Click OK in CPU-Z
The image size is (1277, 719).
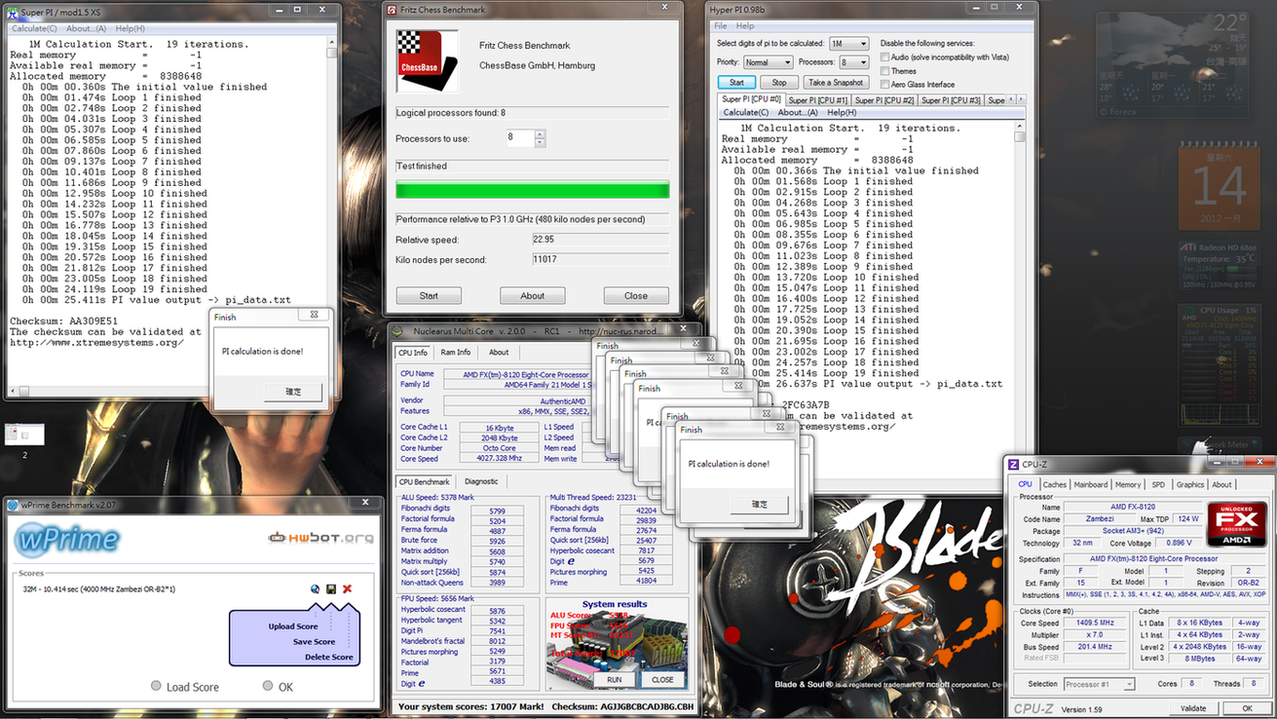tap(1246, 708)
